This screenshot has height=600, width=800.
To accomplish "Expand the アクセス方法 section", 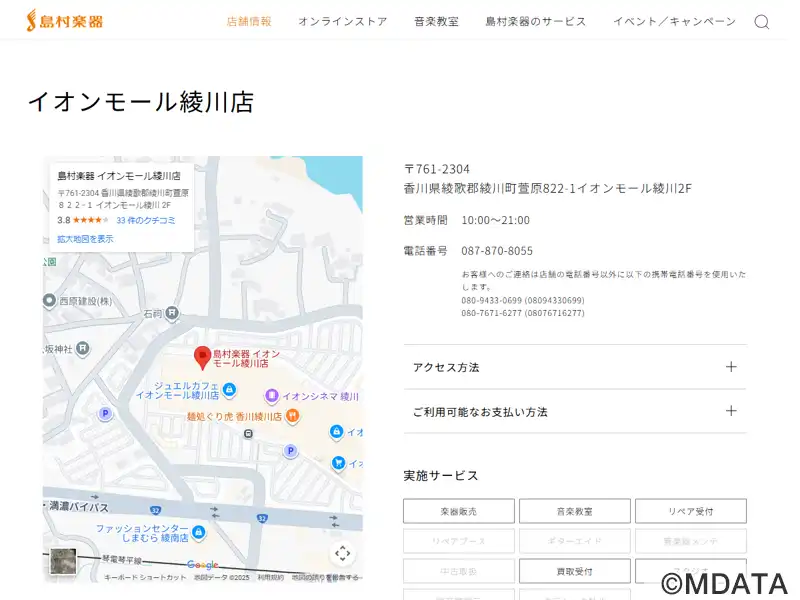I will 575,367.
